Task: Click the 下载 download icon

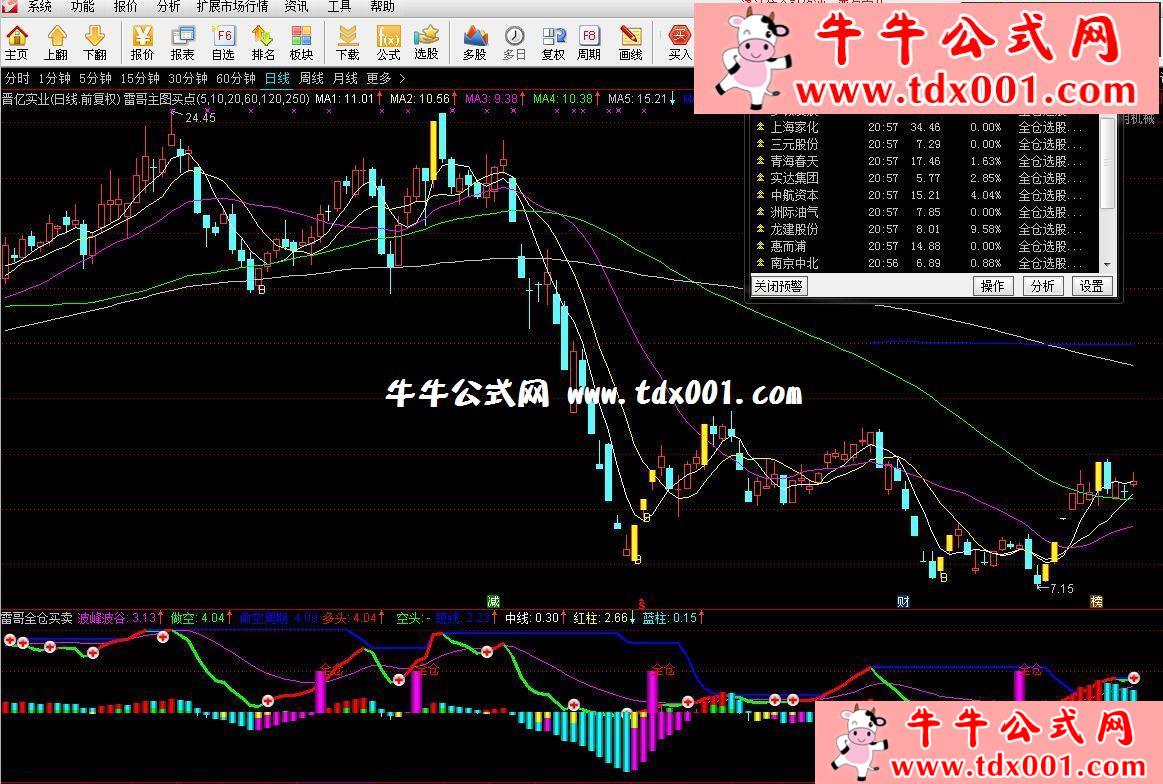Action: click(348, 43)
